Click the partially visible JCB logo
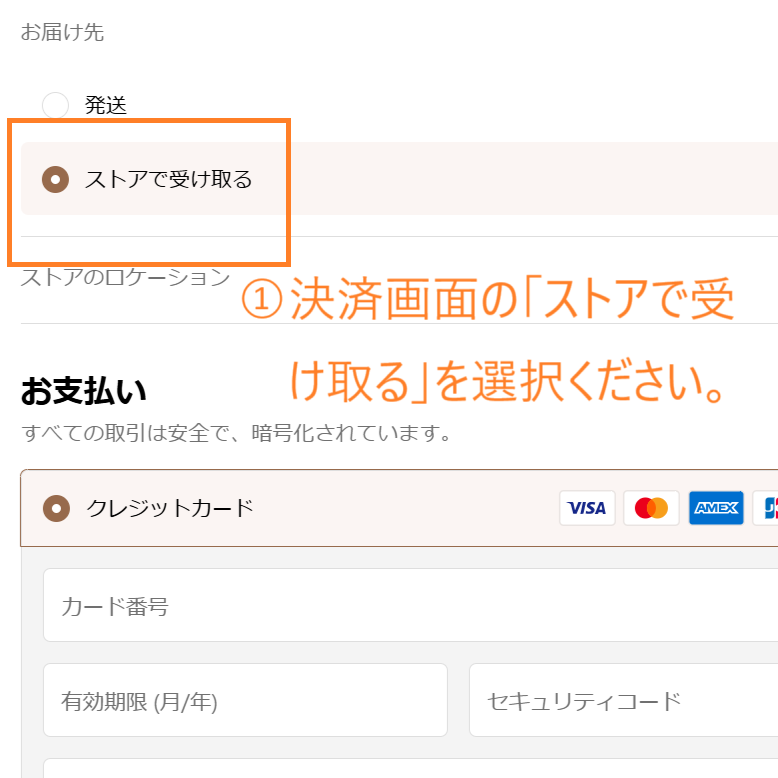The image size is (778, 778). pyautogui.click(x=768, y=508)
